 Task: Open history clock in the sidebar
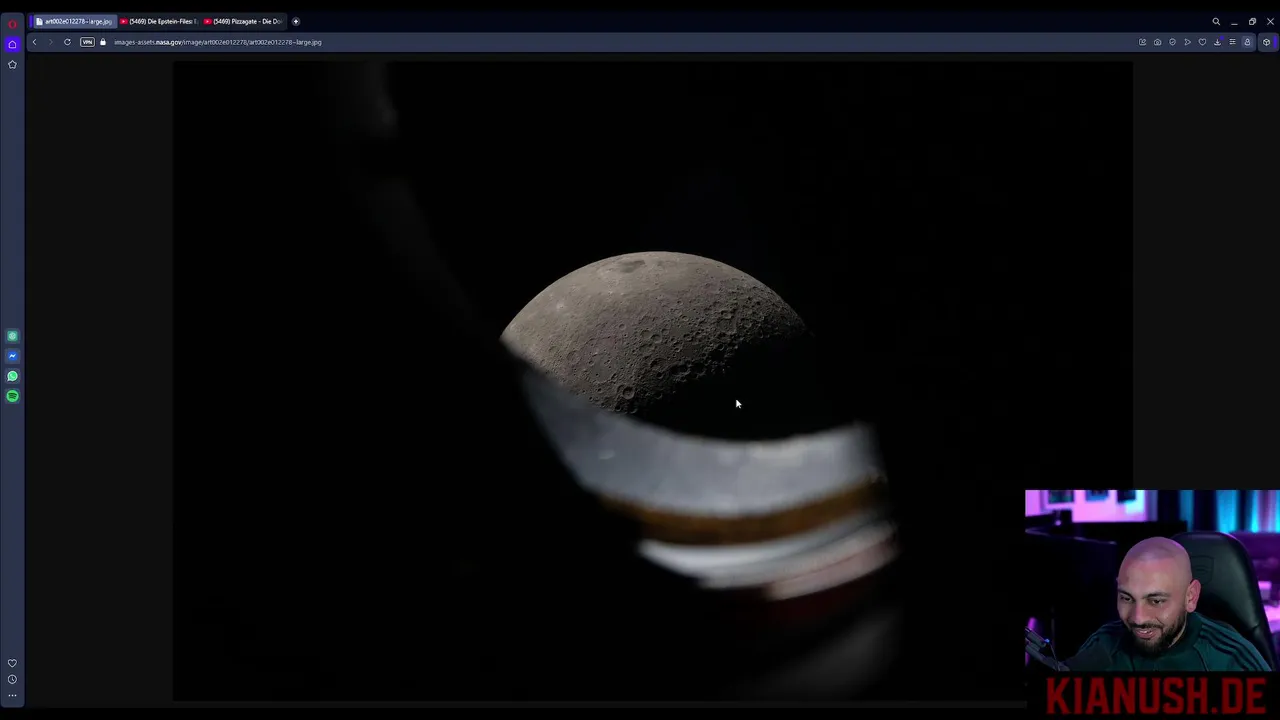pyautogui.click(x=12, y=679)
